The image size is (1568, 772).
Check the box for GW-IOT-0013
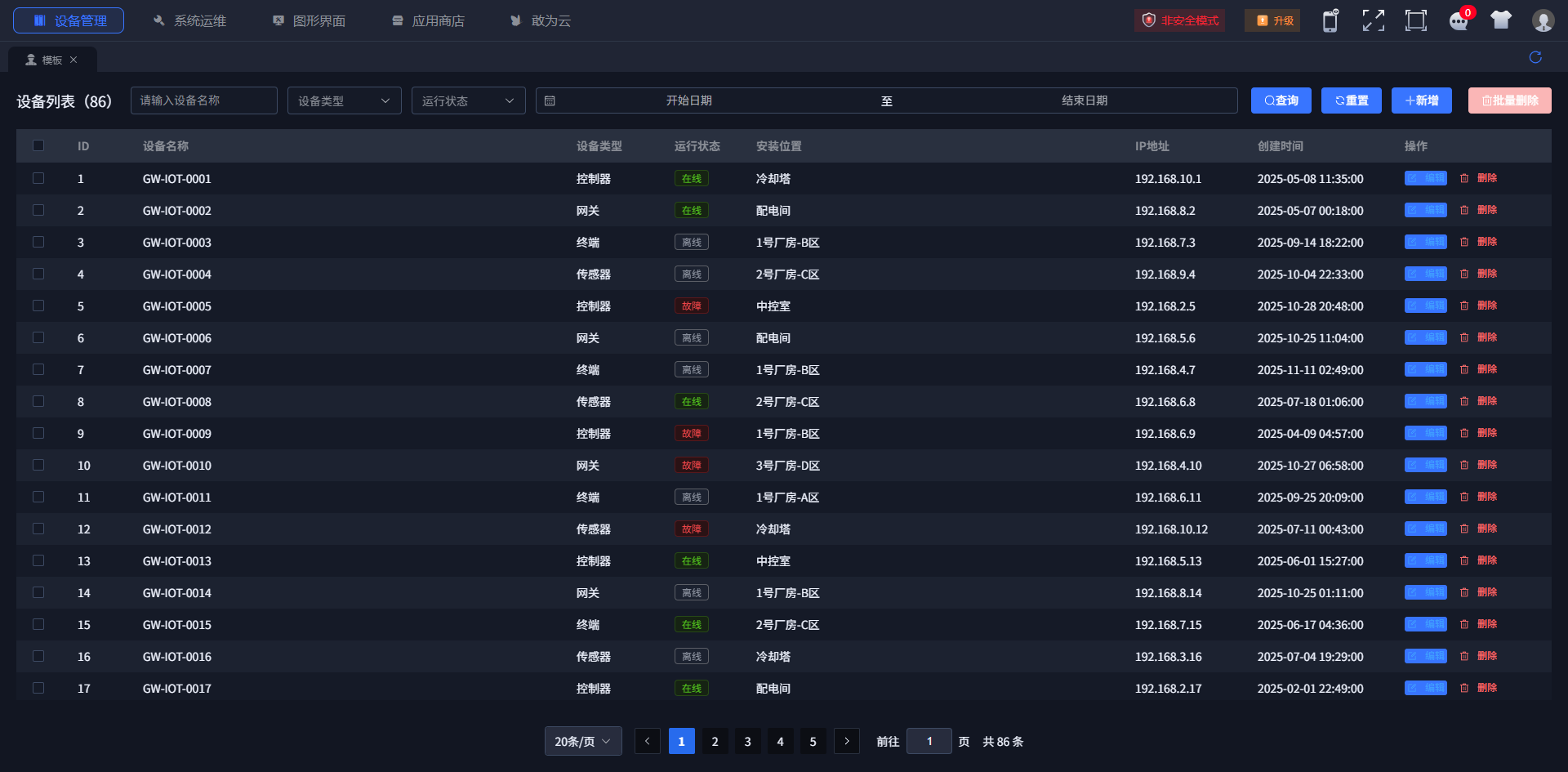click(x=38, y=560)
